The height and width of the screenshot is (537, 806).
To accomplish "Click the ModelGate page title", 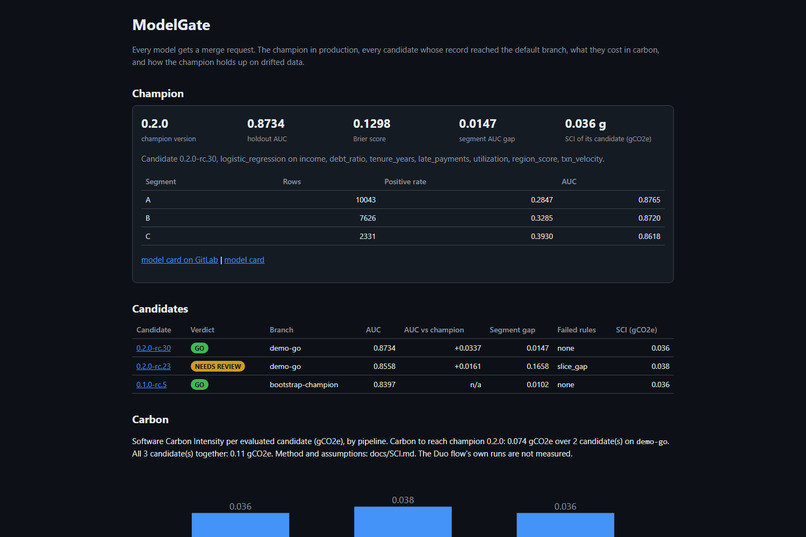I will click(171, 25).
